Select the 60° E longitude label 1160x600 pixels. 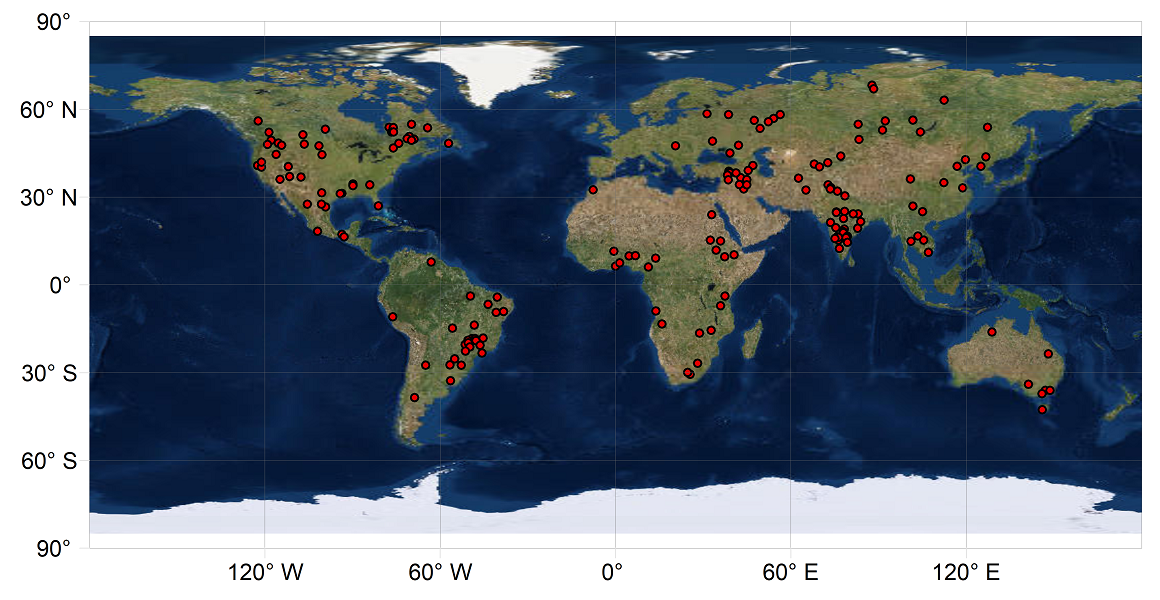[x=792, y=573]
